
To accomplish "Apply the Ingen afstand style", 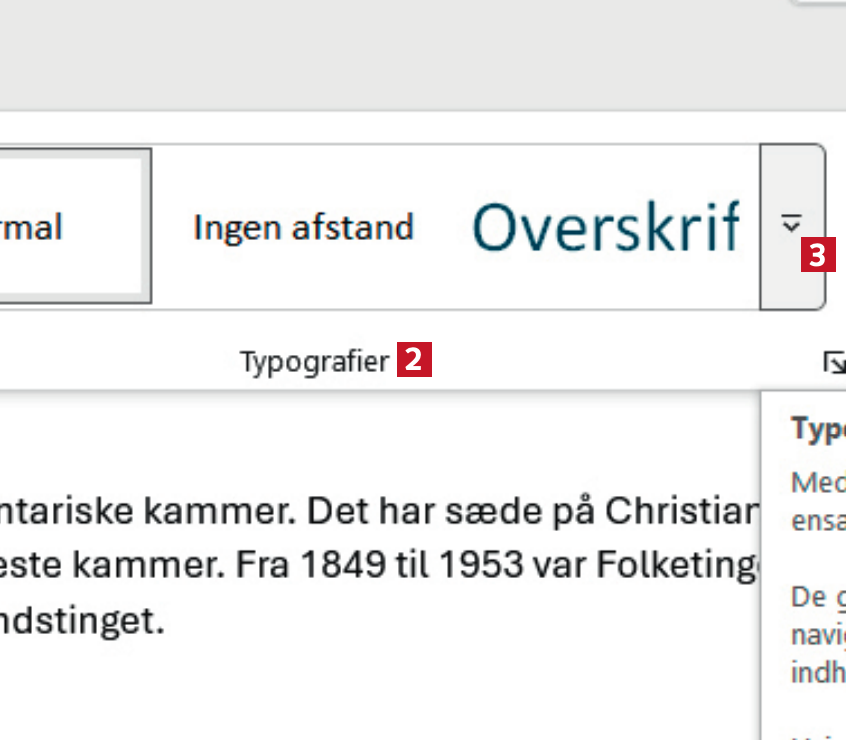I will click(303, 227).
